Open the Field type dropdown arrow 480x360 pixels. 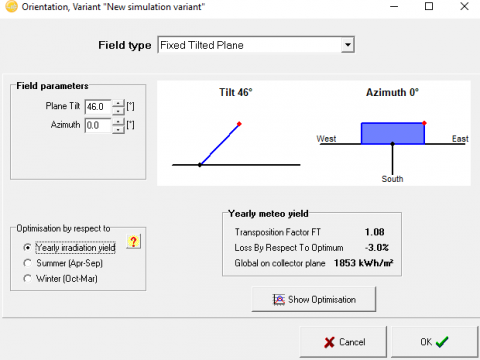(x=347, y=45)
